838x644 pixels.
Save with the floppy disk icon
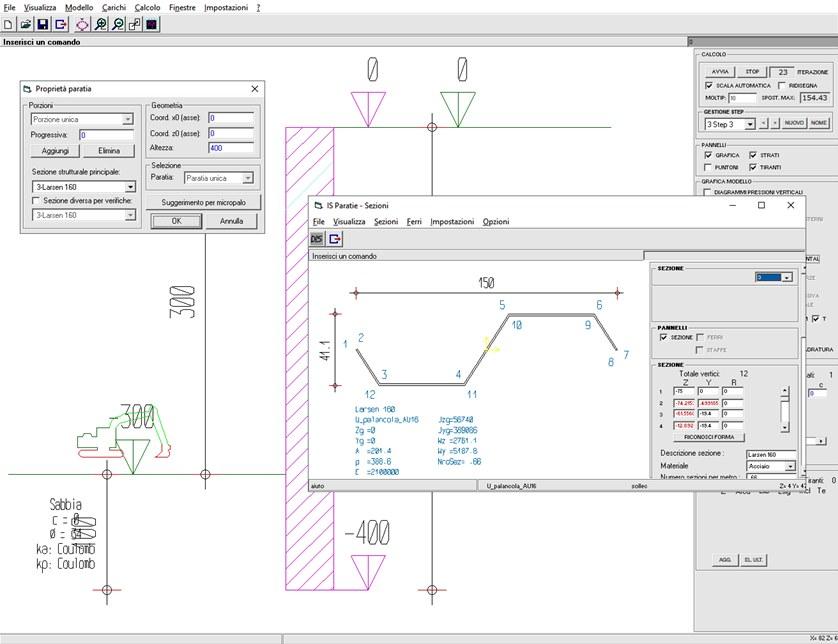[43, 24]
